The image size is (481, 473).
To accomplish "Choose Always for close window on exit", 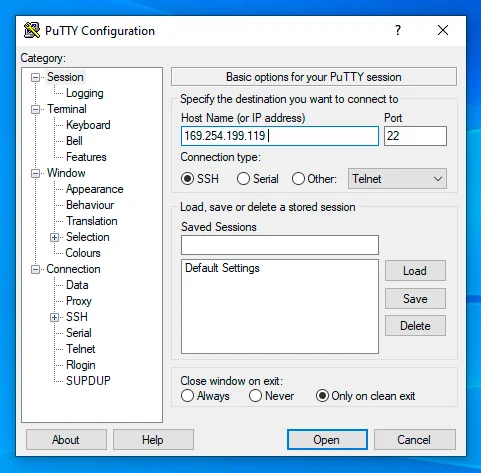I will pos(187,396).
